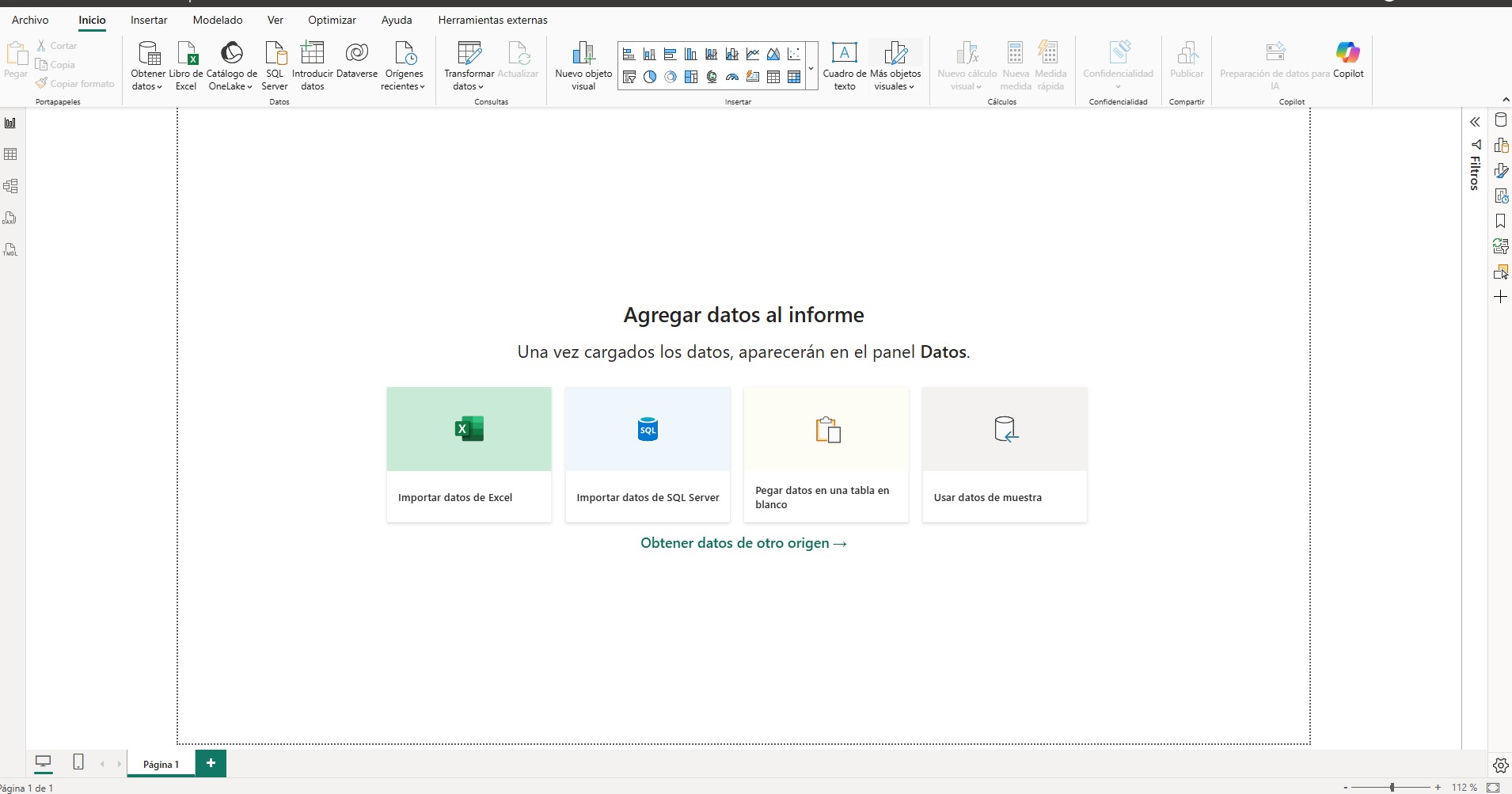Insert a donut chart from the gallery

tap(671, 77)
